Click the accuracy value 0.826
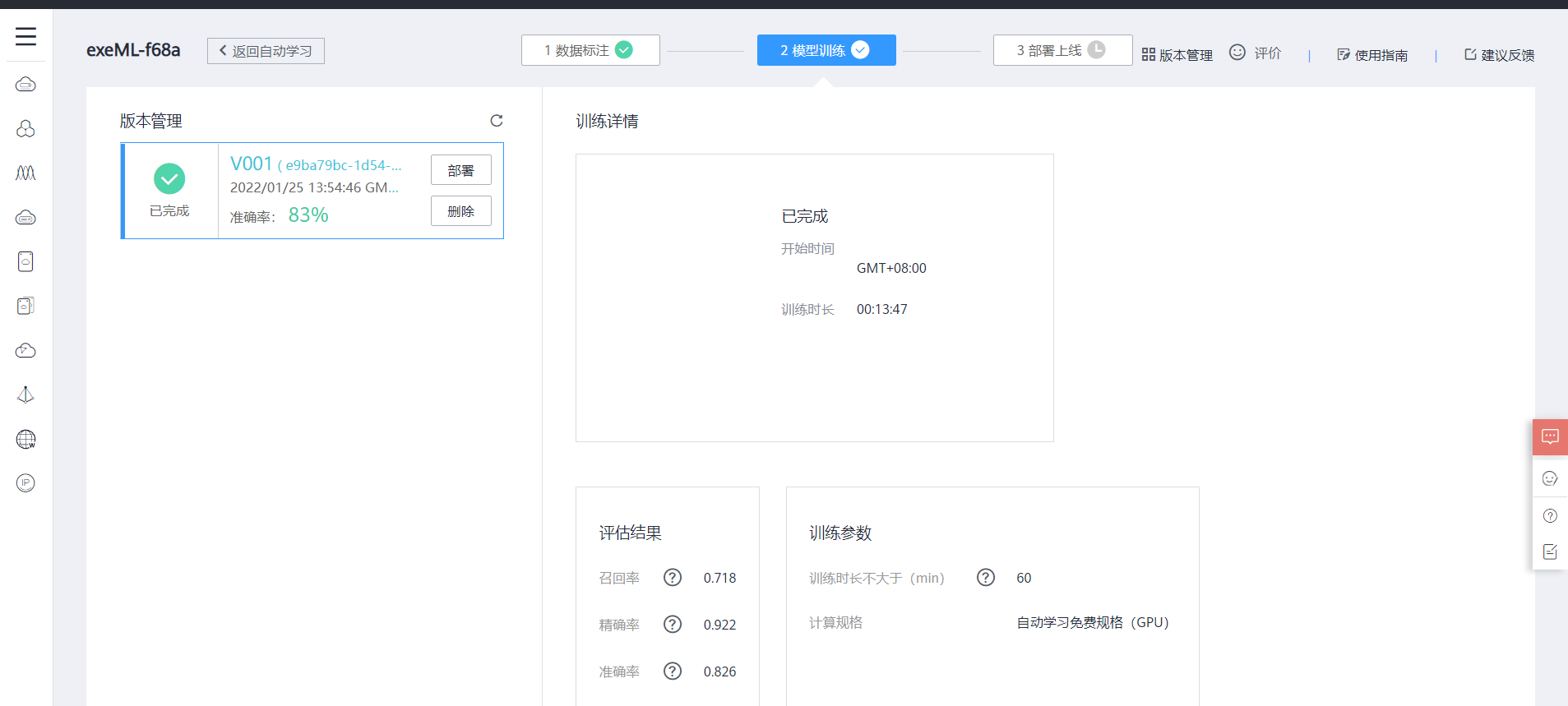Image resolution: width=1568 pixels, height=706 pixels. point(719,671)
